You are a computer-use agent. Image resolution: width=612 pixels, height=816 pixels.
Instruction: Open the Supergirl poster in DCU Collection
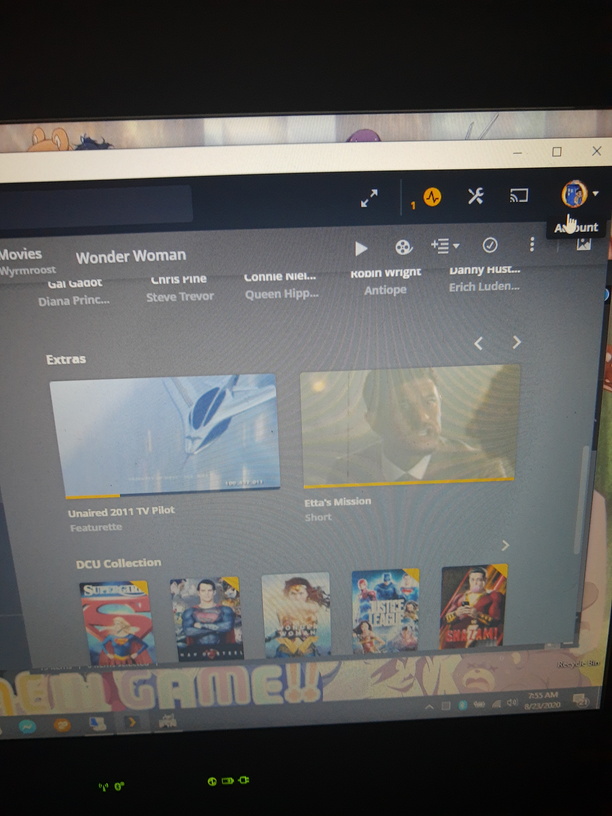117,622
